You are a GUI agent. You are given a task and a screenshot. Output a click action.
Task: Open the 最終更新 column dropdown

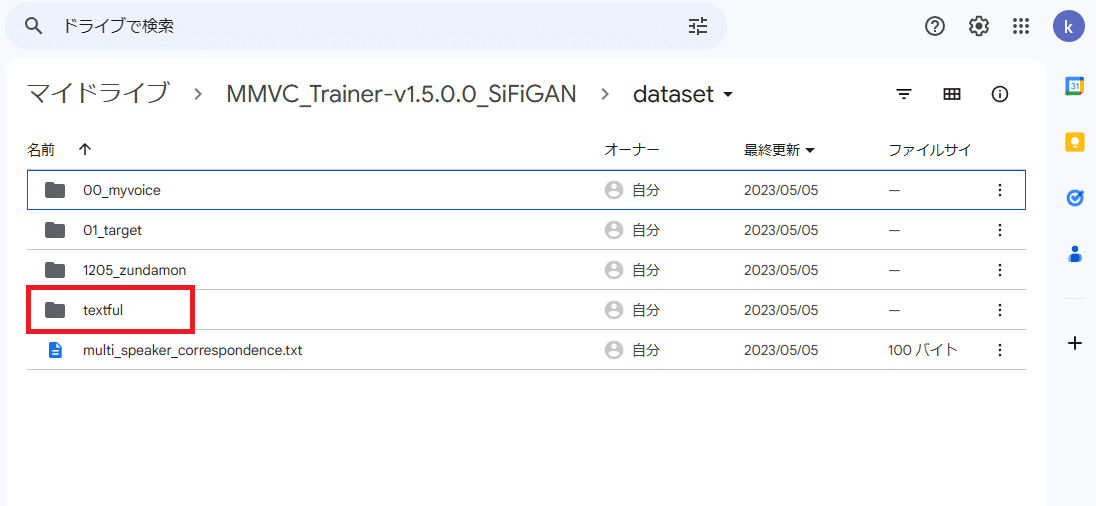811,150
